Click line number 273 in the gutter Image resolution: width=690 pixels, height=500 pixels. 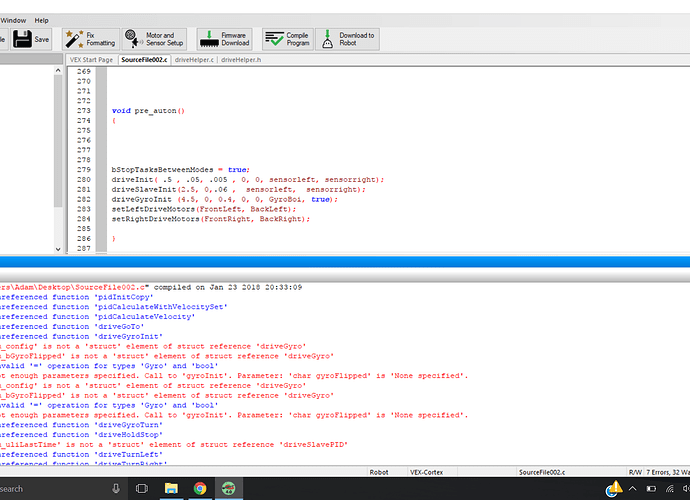[84, 111]
